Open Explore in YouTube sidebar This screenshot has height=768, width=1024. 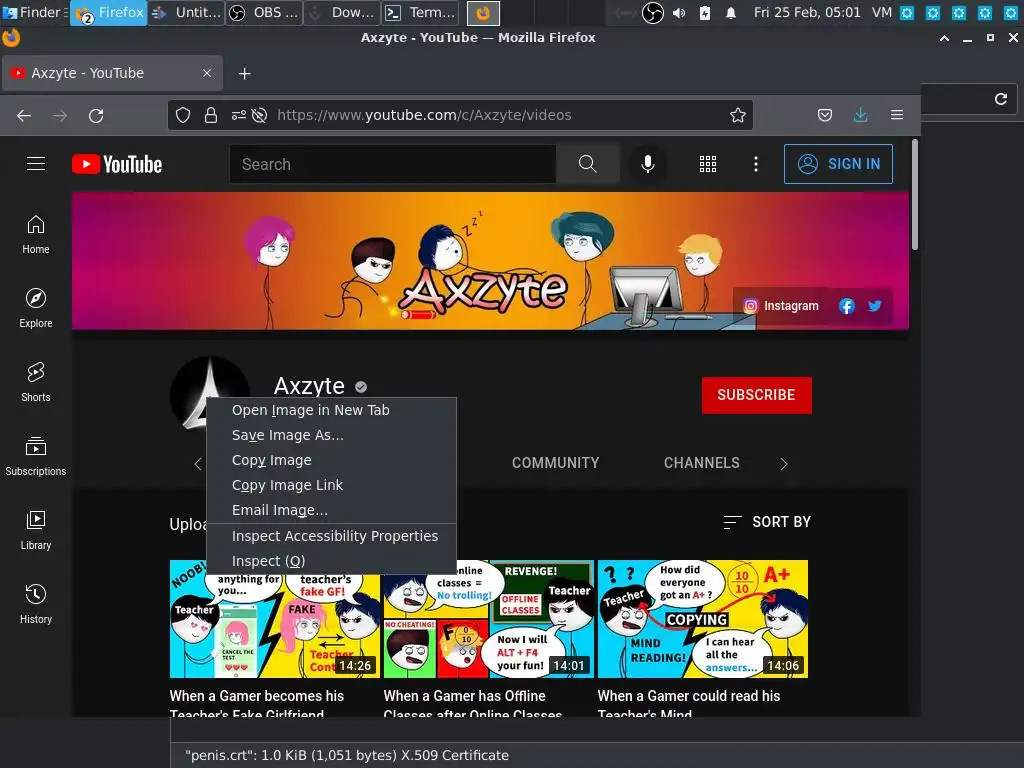36,308
